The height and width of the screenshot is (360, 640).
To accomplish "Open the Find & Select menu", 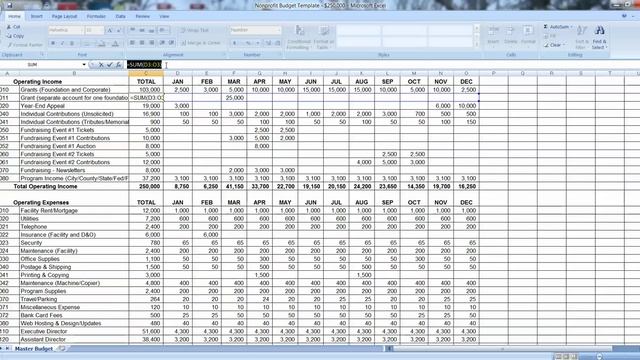I will coord(600,38).
